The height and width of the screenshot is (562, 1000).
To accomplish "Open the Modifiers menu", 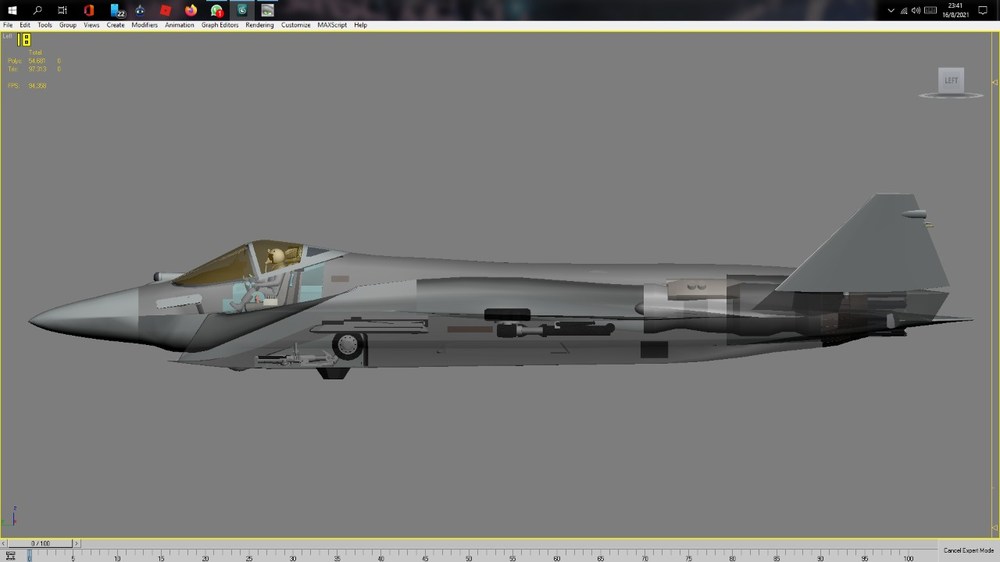I will click(144, 25).
